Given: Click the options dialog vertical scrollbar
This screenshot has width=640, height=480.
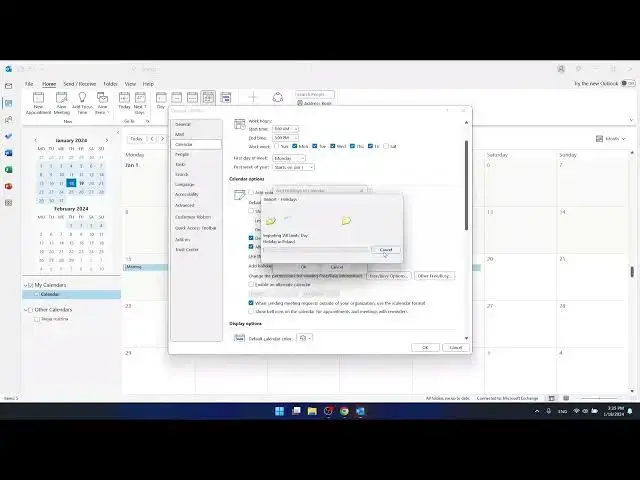Looking at the screenshot, I should tap(466, 186).
